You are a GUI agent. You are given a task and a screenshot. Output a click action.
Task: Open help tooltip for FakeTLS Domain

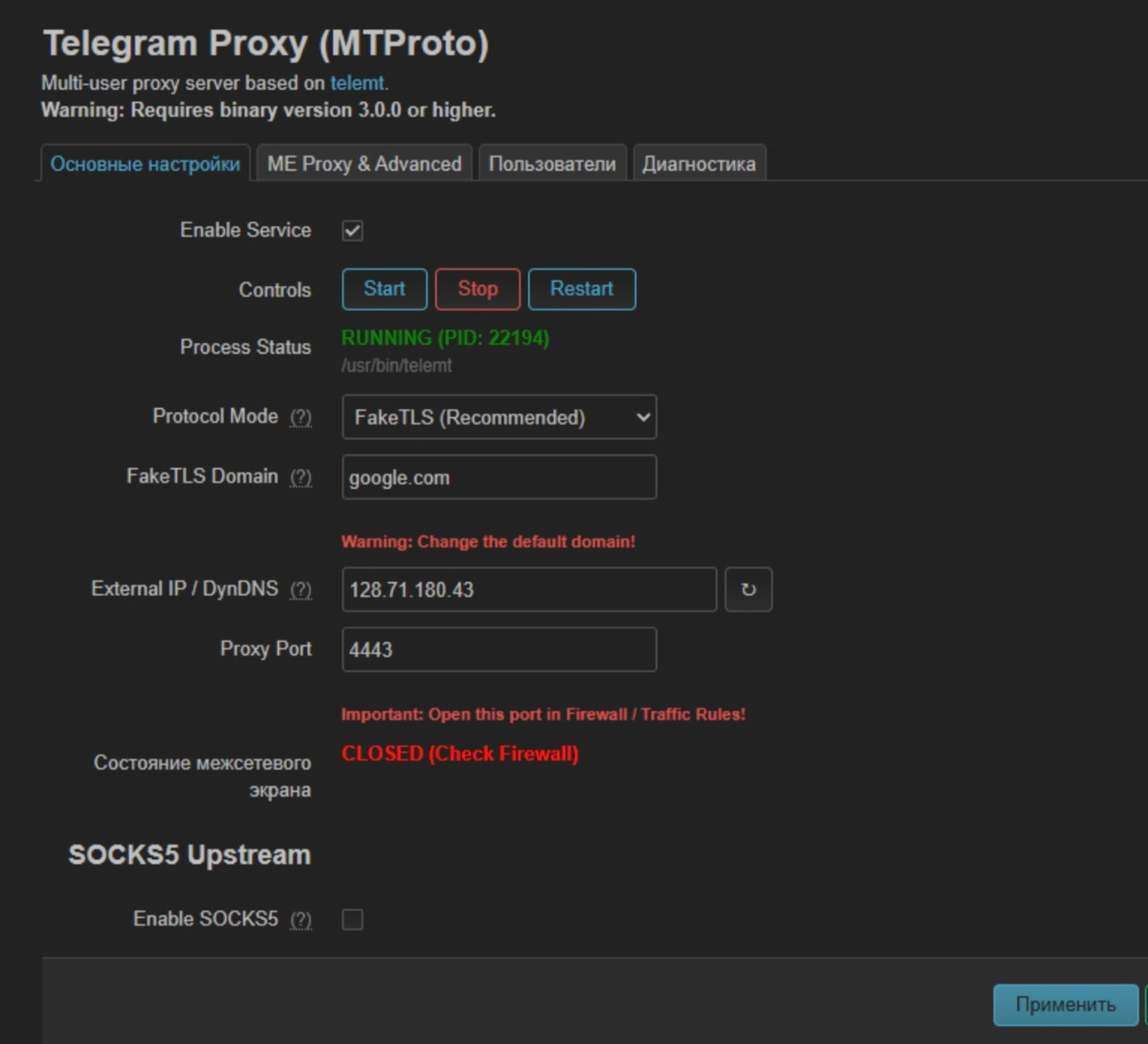click(x=300, y=477)
